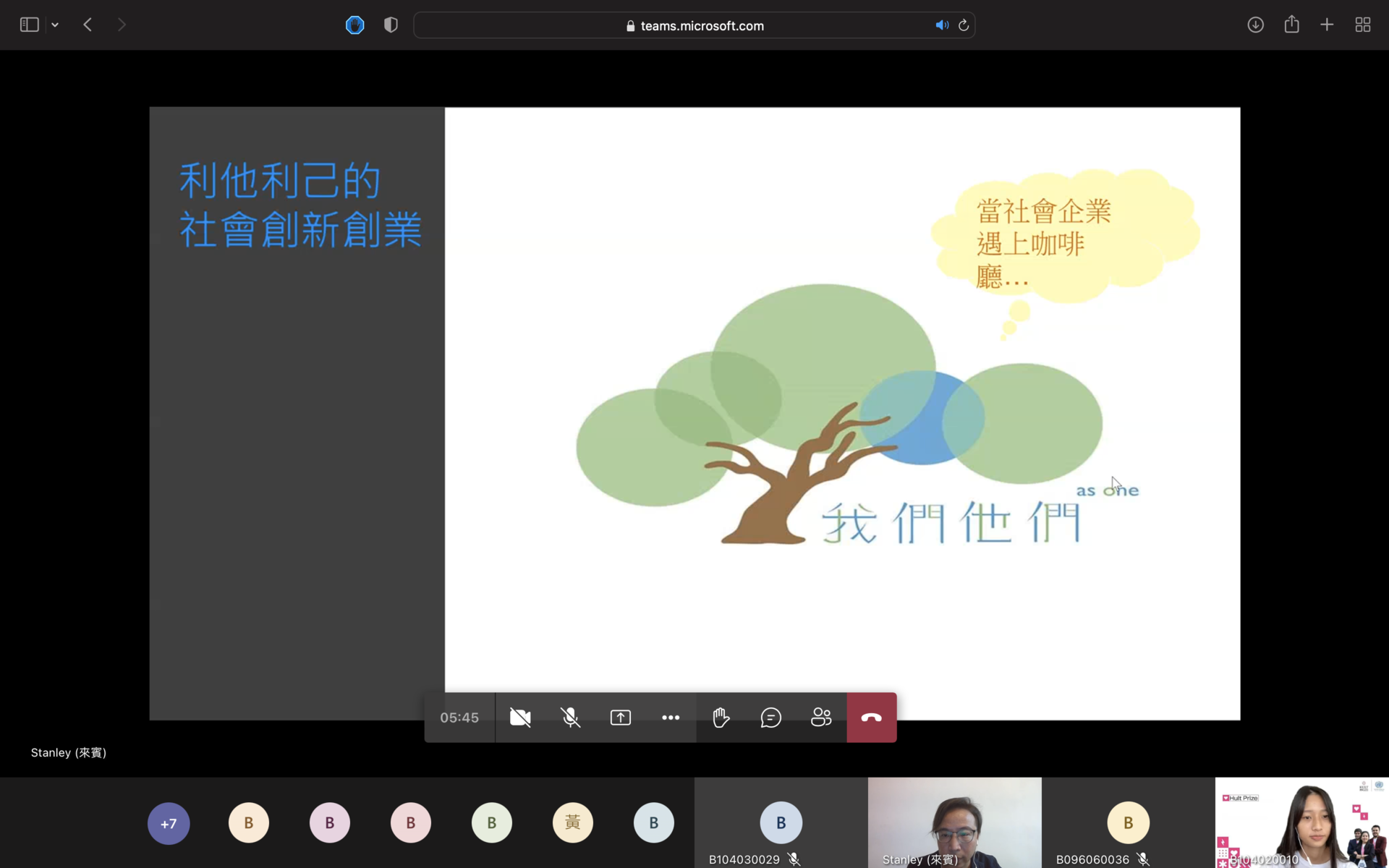Raise your hand in the meeting
Viewport: 1389px width, 868px height.
pyautogui.click(x=721, y=718)
